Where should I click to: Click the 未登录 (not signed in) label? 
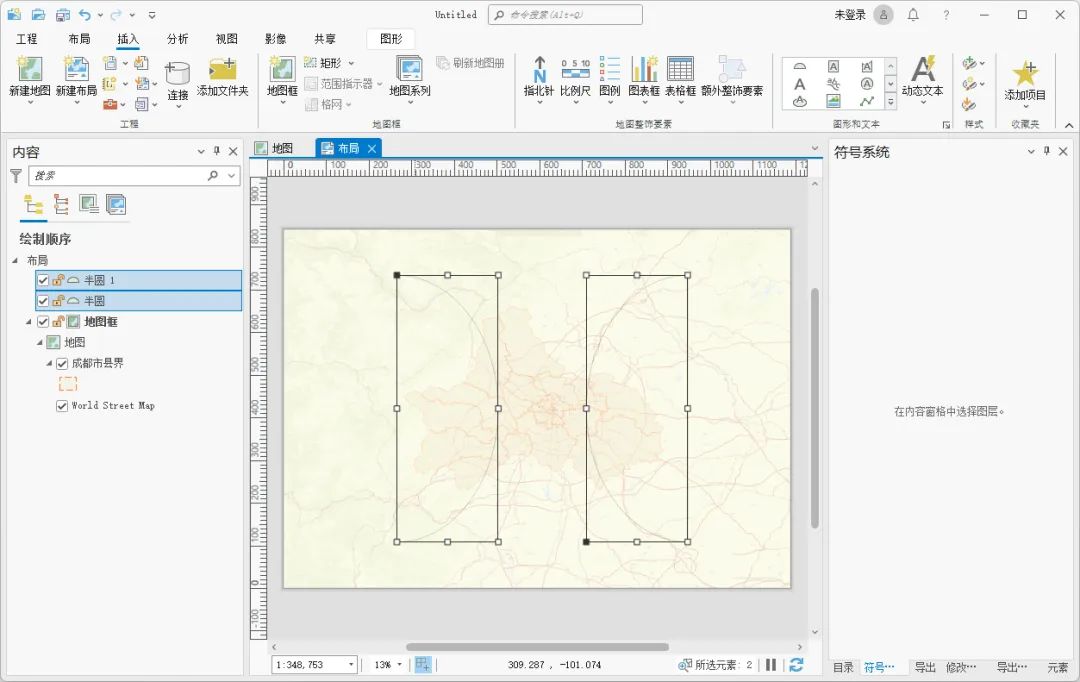[850, 14]
